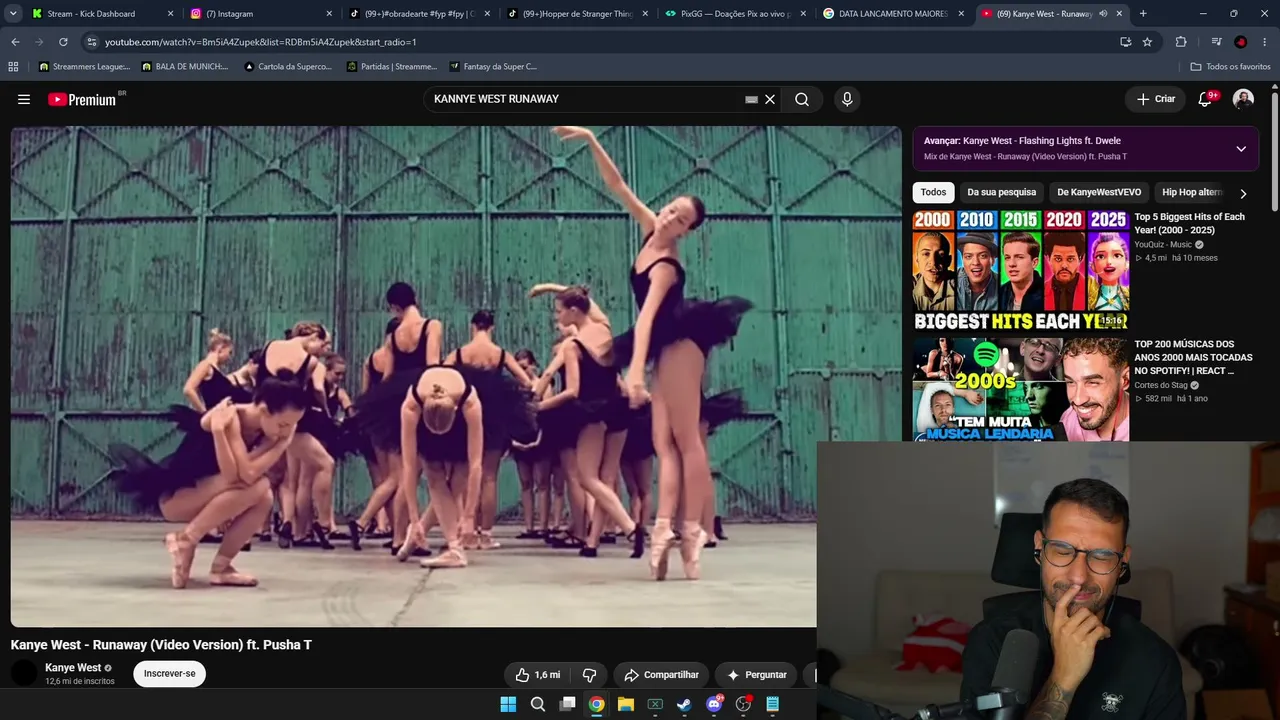The image size is (1280, 720).
Task: Open the Xbox app taskbar icon
Action: pos(655,704)
